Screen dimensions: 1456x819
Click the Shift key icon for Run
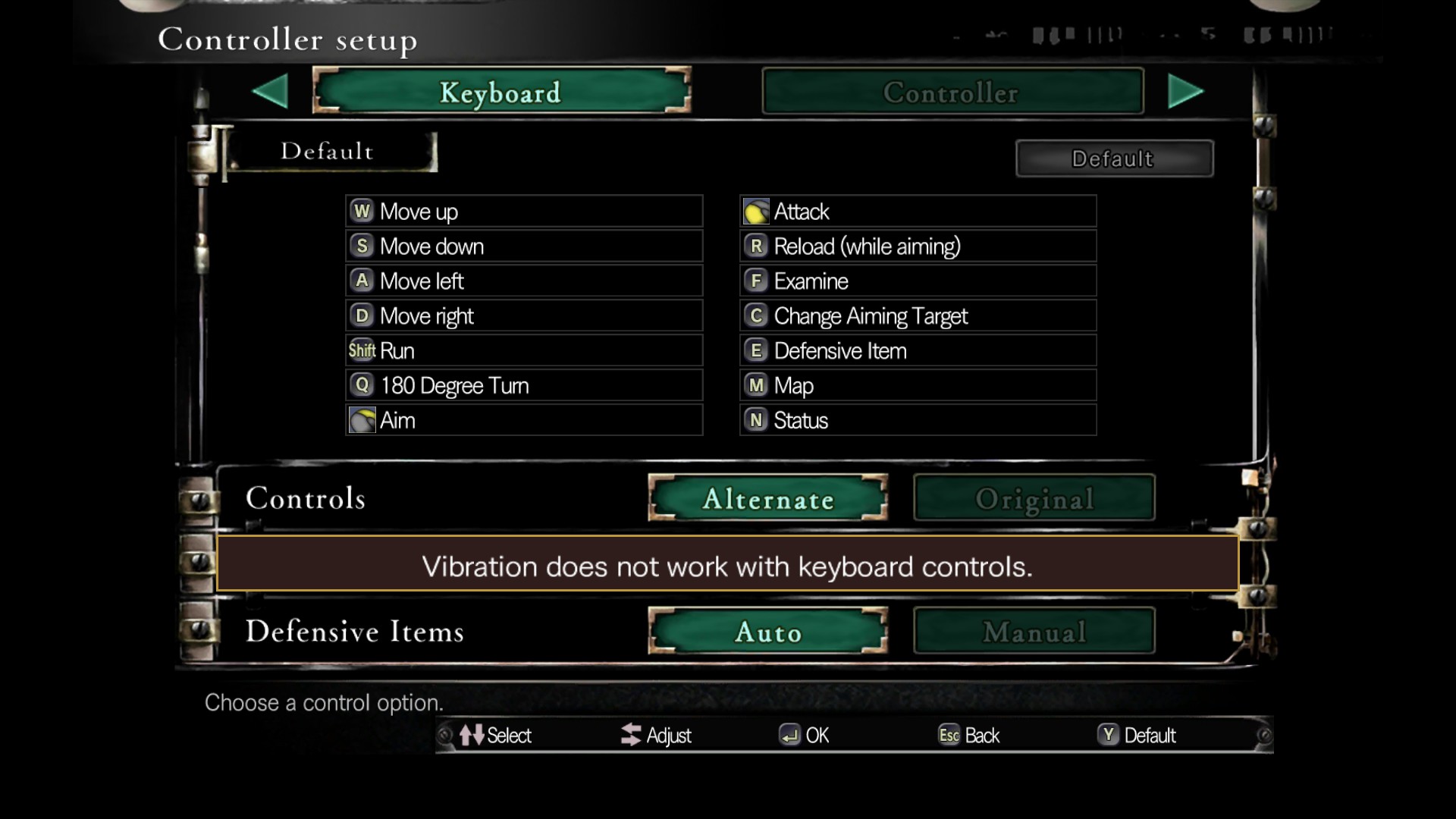362,350
